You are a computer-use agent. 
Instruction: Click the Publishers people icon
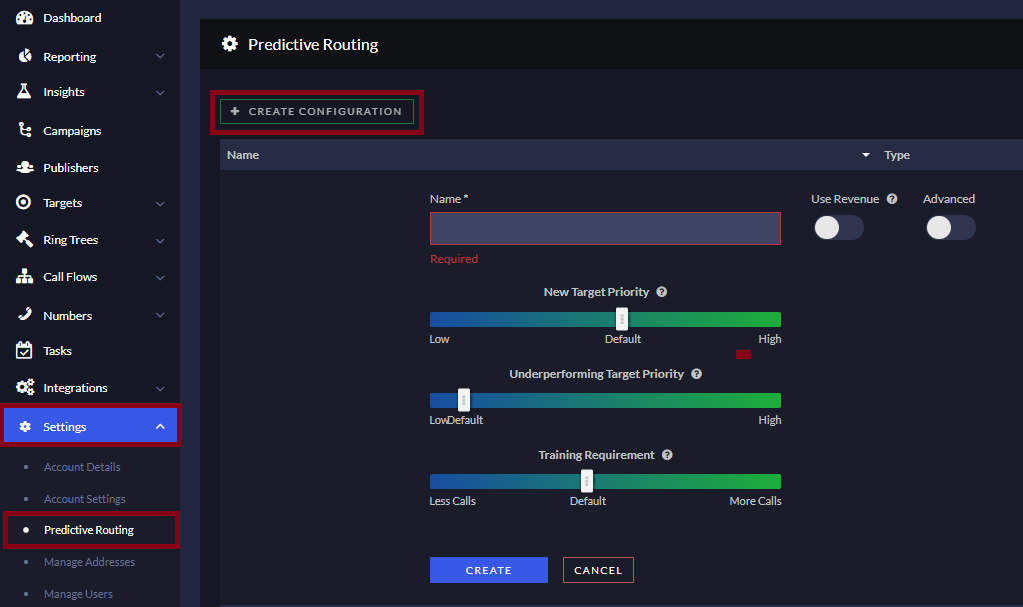(25, 167)
